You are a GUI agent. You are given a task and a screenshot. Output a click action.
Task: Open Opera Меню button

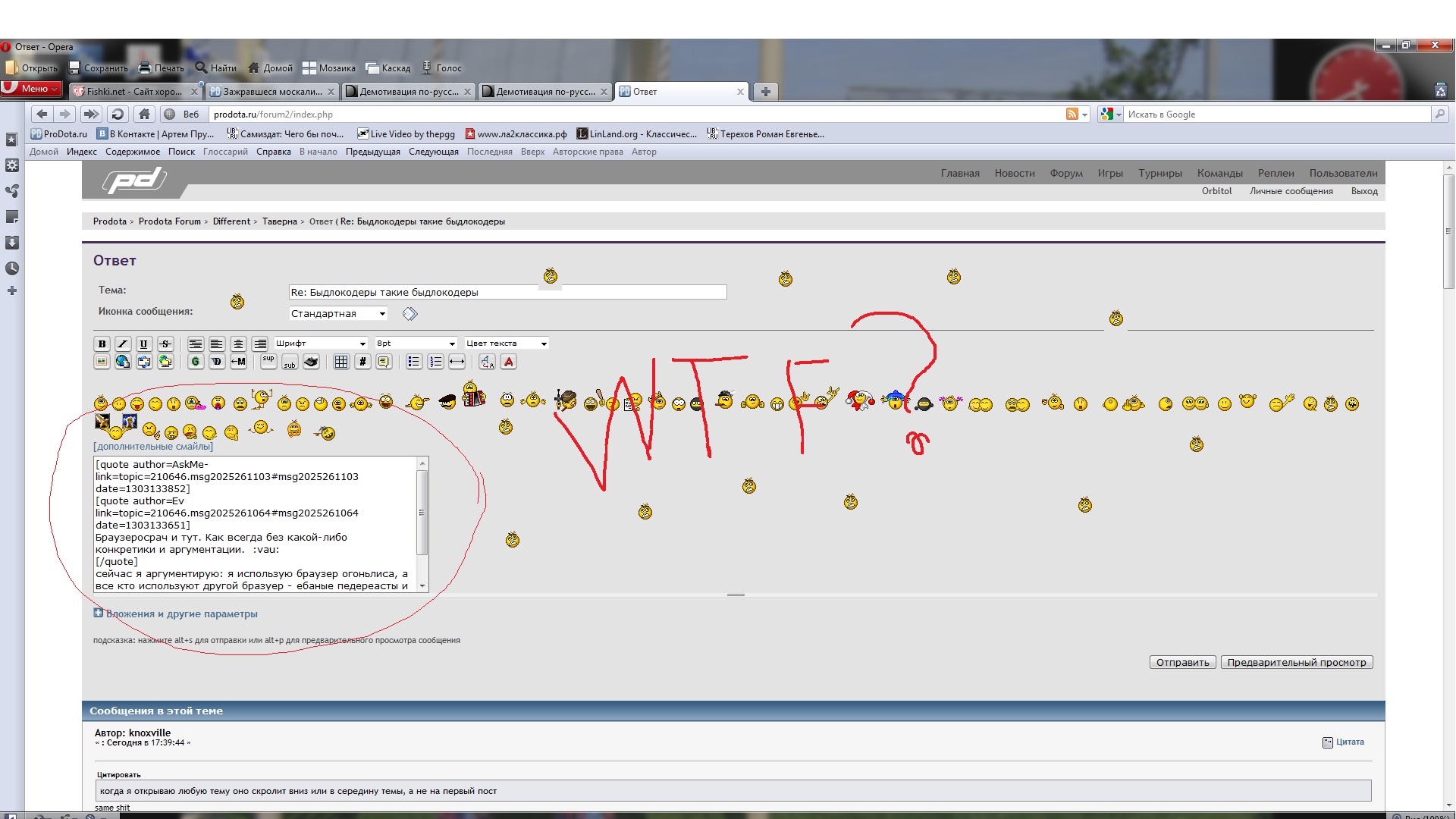pos(31,89)
